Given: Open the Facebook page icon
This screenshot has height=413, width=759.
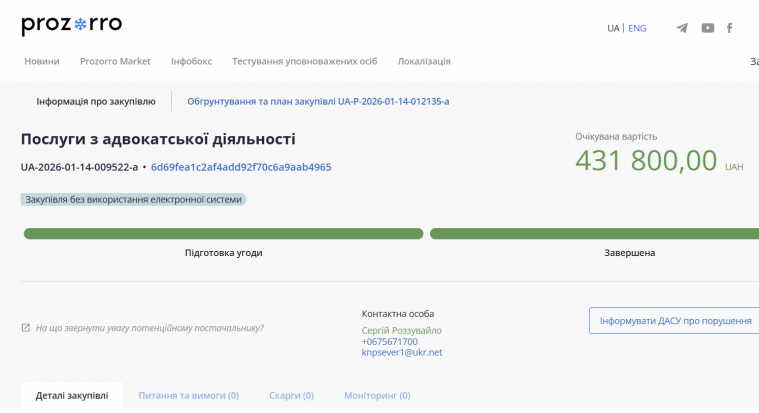Looking at the screenshot, I should point(730,28).
